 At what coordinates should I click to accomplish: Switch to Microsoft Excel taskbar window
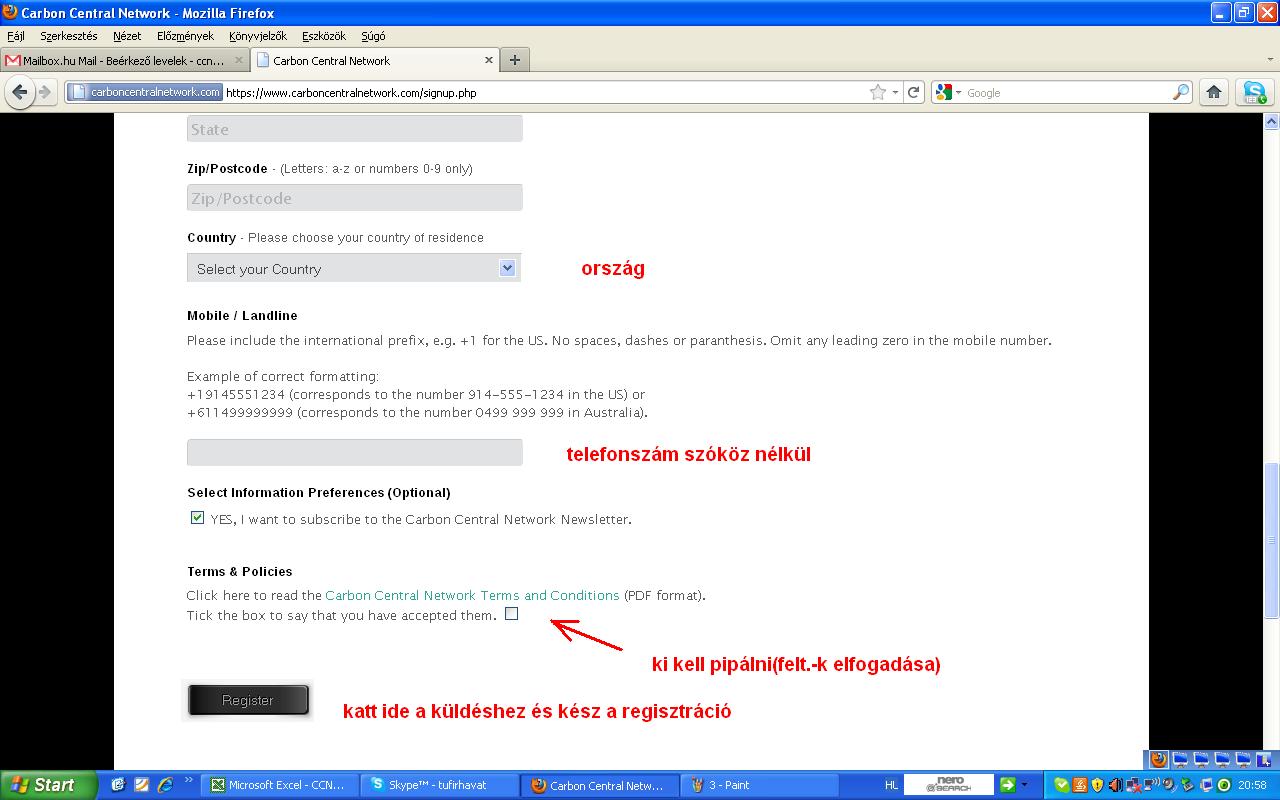(279, 785)
